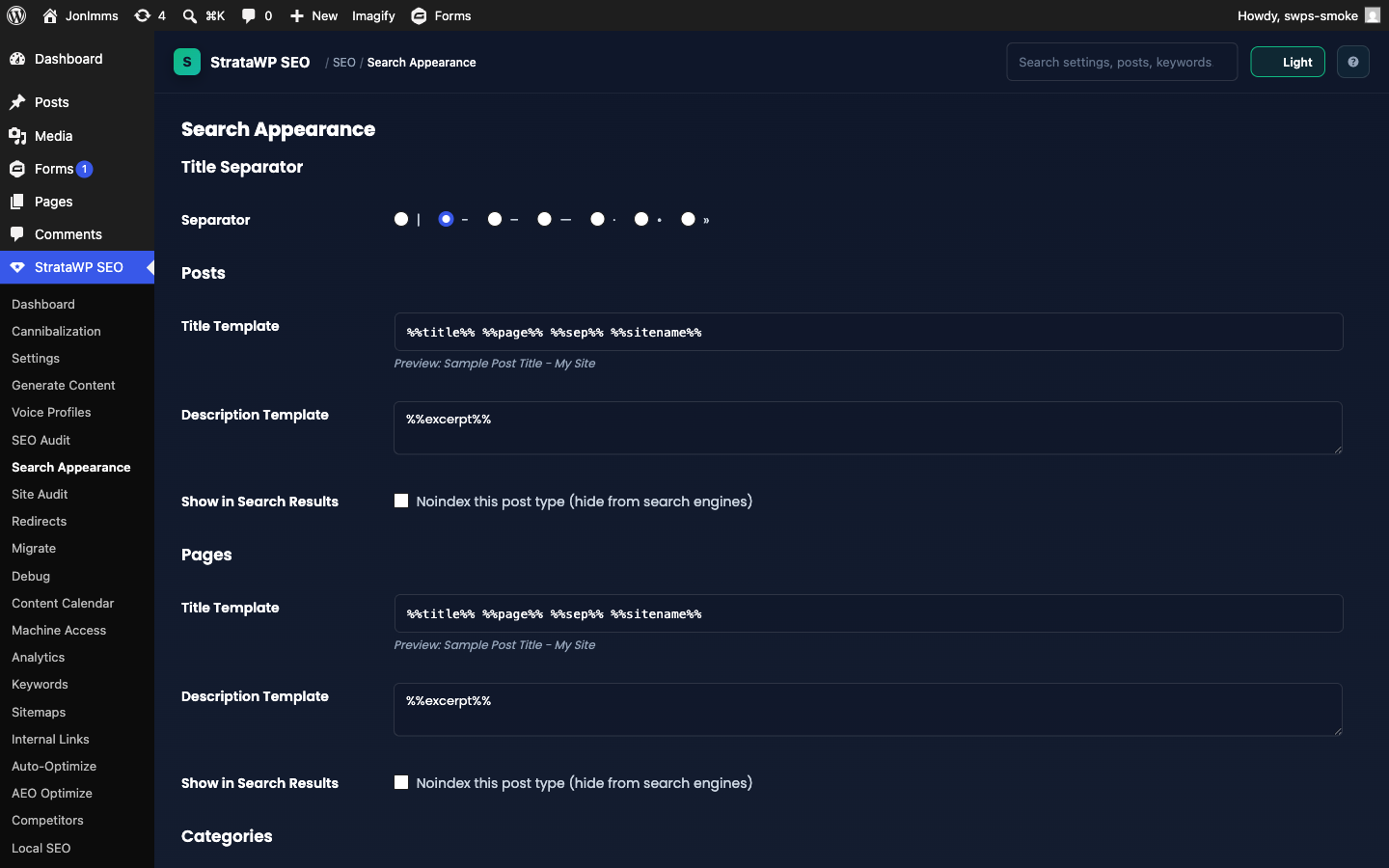This screenshot has height=868, width=1389.
Task: Toggle Noindex checkbox for Posts
Action: (x=401, y=501)
